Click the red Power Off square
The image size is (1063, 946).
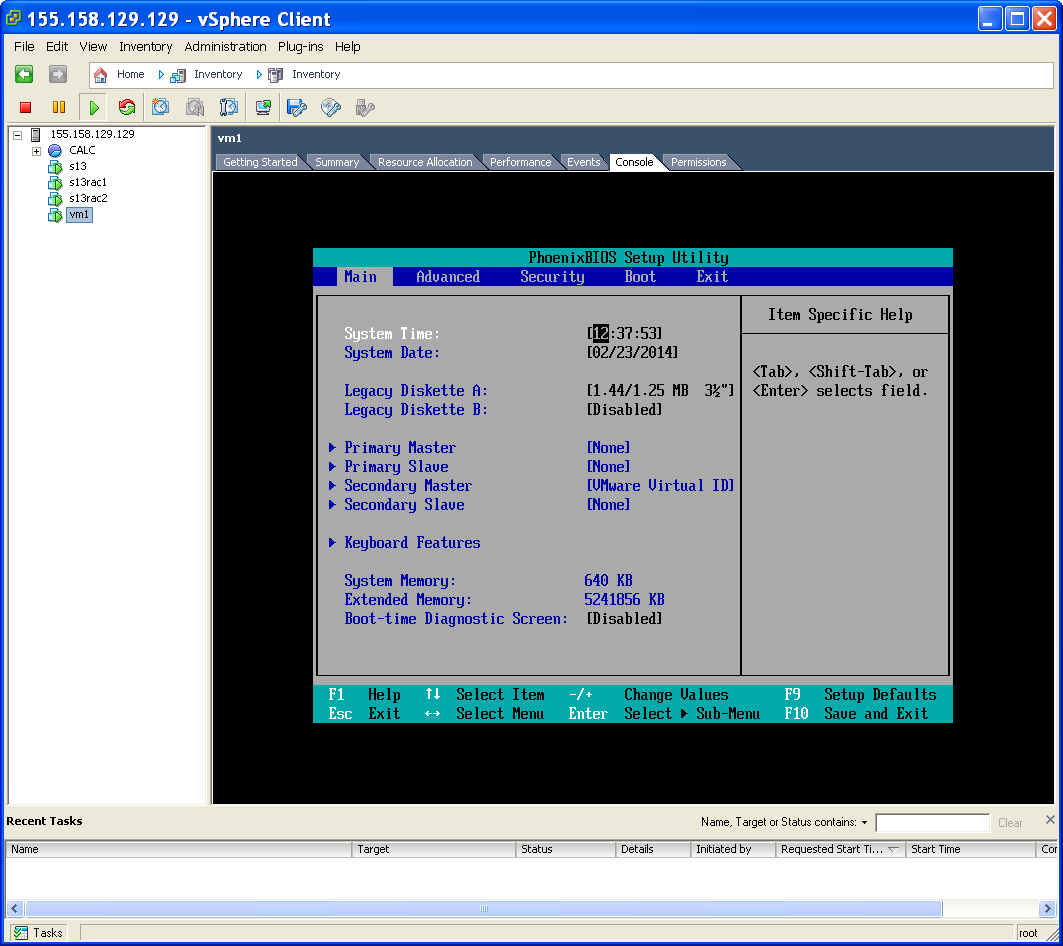pyautogui.click(x=26, y=107)
